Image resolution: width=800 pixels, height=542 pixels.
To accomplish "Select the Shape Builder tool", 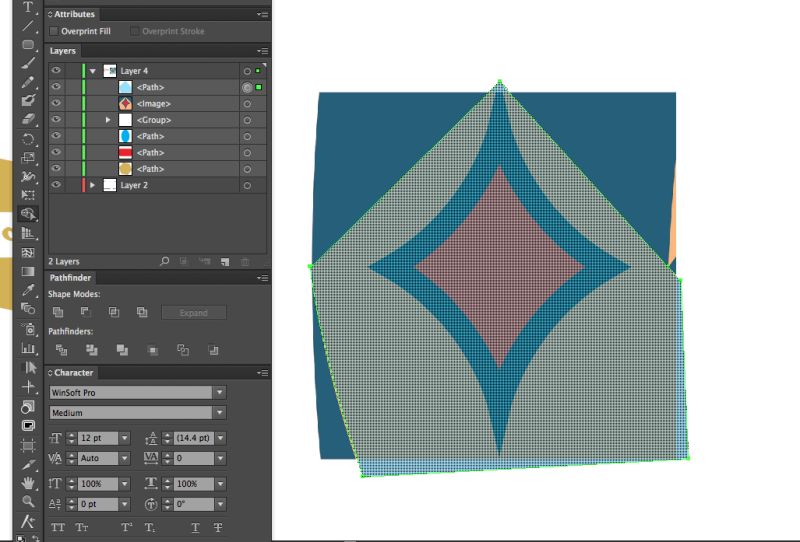I will pyautogui.click(x=28, y=214).
